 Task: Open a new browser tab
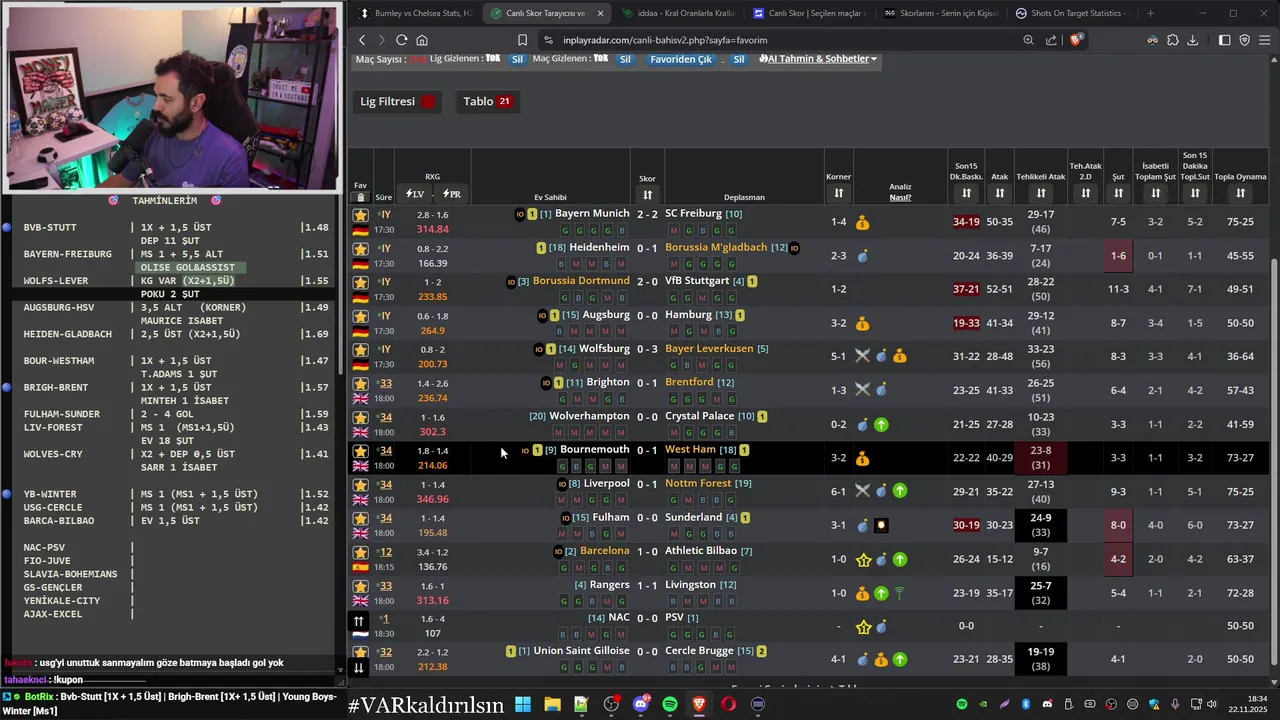click(x=1150, y=13)
